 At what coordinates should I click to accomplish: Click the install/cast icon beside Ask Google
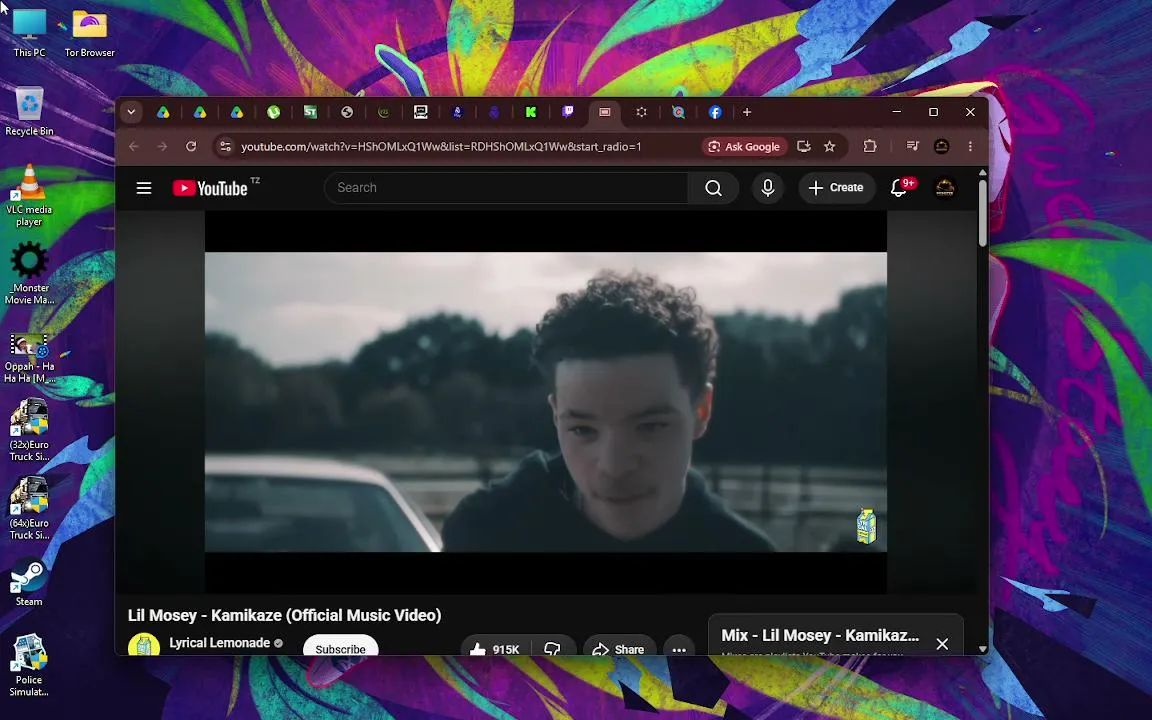804,146
